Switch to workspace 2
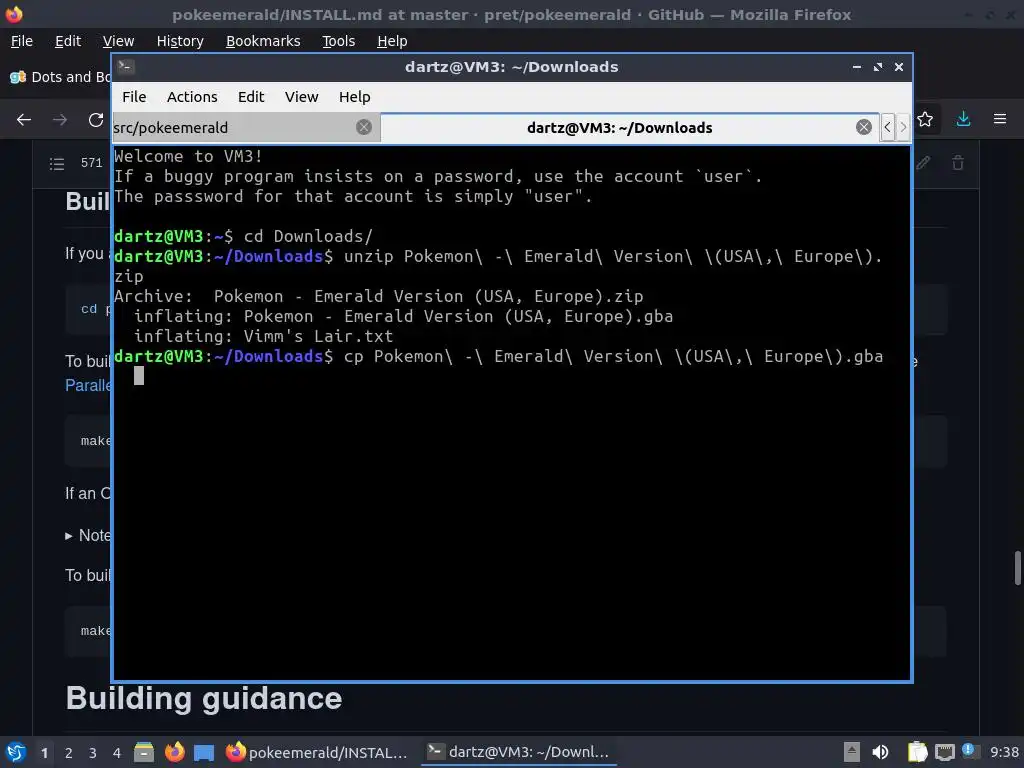The image size is (1024, 768). (x=69, y=753)
